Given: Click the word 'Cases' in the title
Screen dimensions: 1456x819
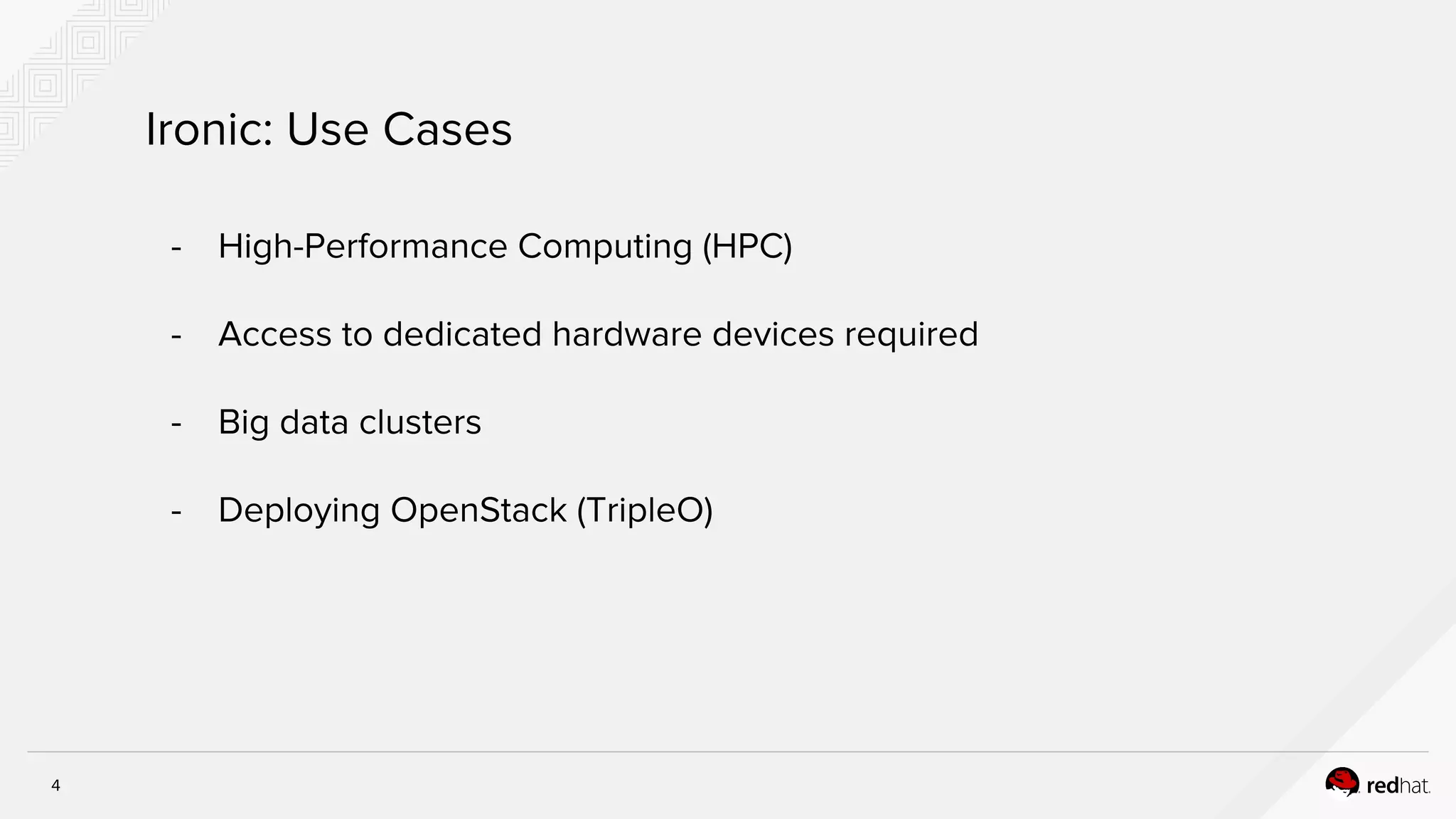Looking at the screenshot, I should 447,129.
